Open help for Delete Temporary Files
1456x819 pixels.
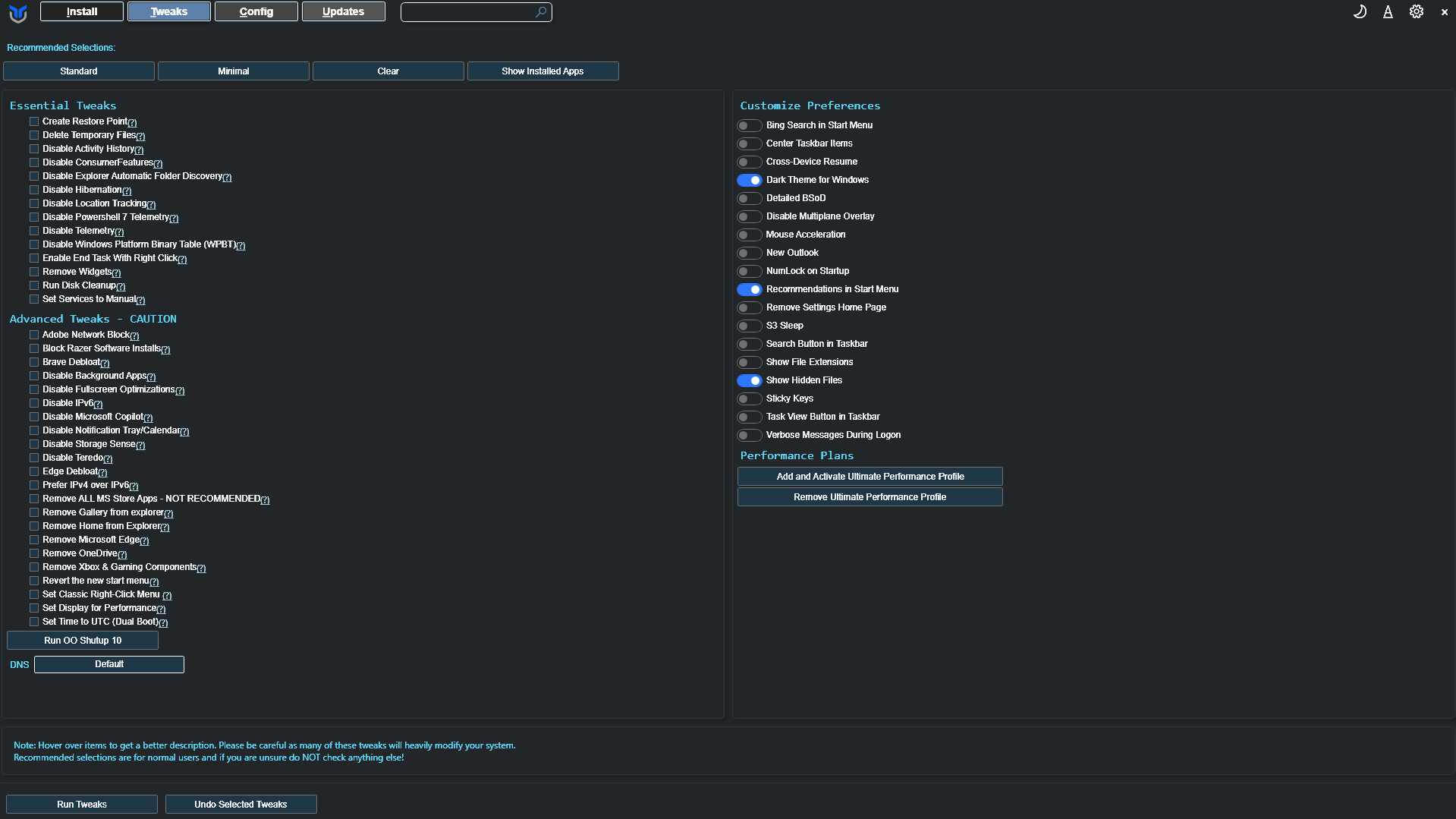140,136
